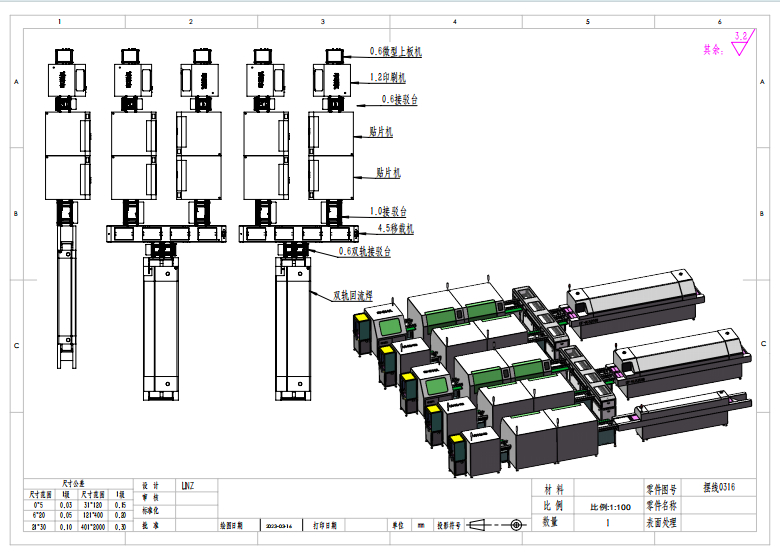
Task: Click the 零件名称 title block cell
Action: (662, 505)
